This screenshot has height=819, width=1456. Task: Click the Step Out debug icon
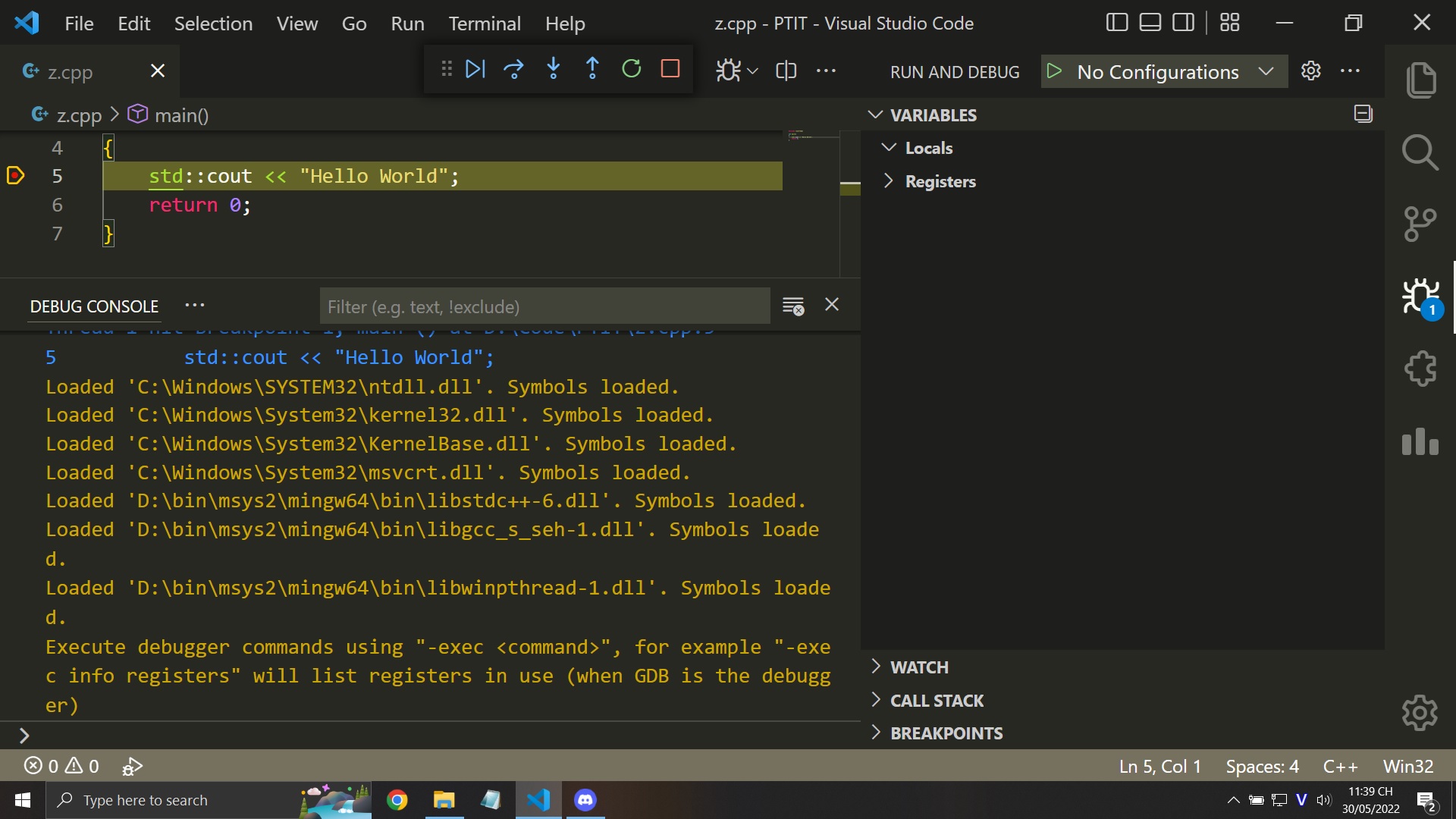click(592, 70)
